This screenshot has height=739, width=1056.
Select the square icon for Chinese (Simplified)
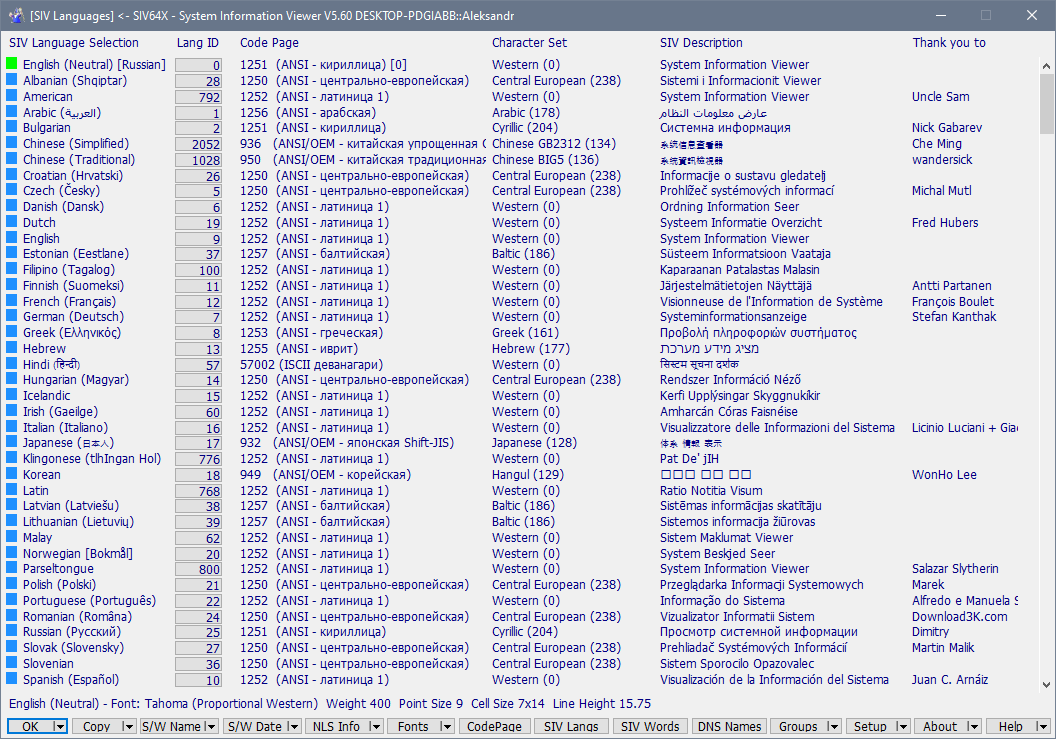coord(11,142)
